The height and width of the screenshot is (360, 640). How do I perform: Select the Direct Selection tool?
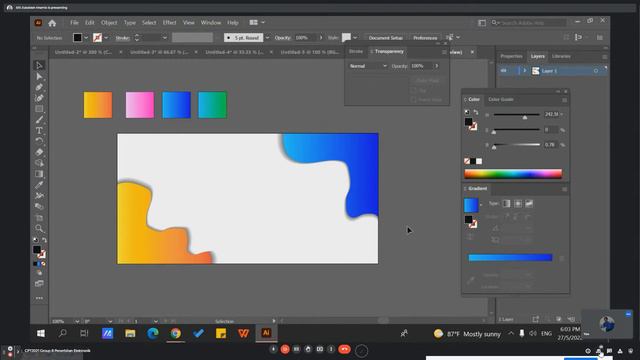39,76
